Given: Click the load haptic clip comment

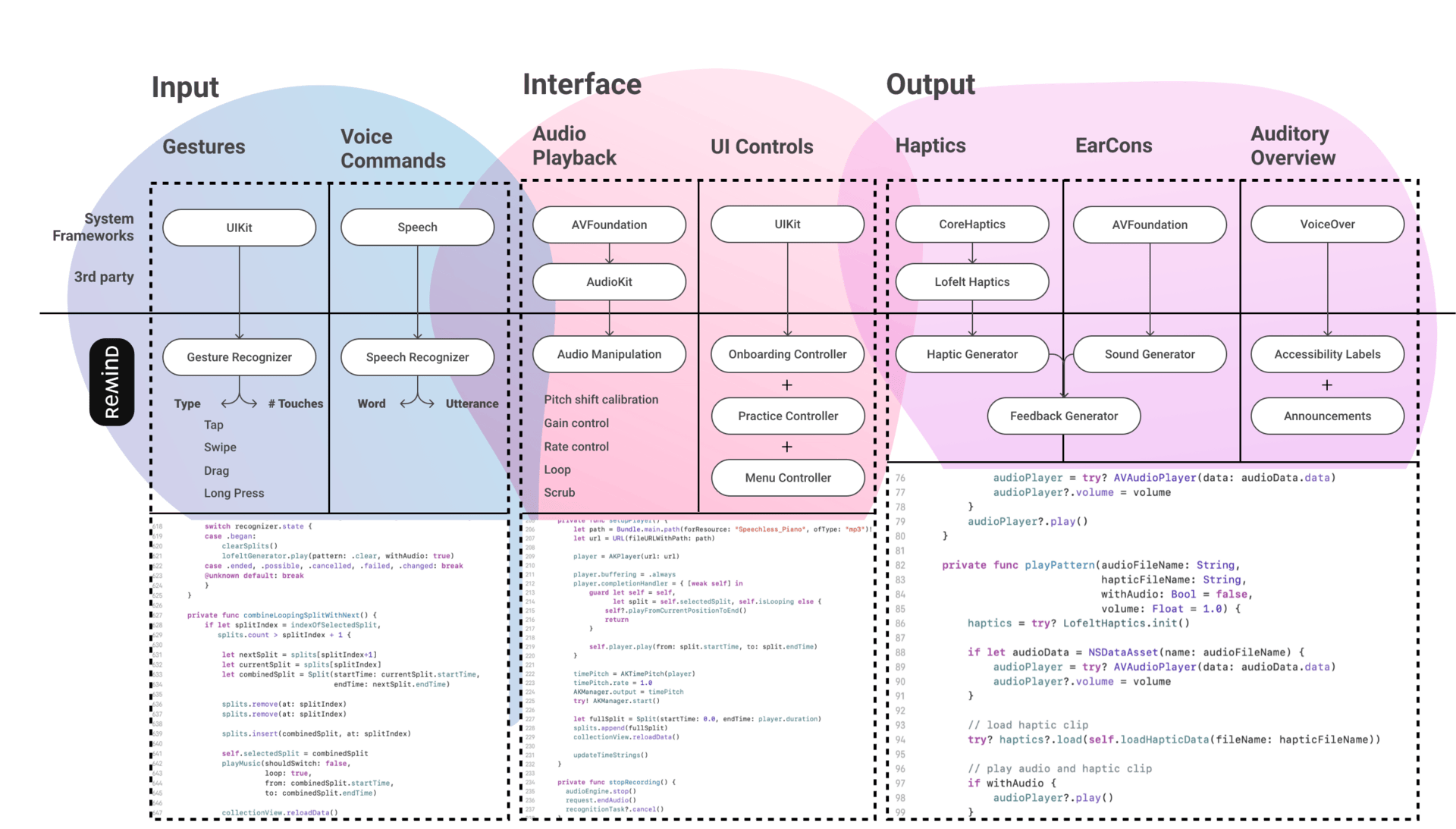Looking at the screenshot, I should (x=1028, y=725).
